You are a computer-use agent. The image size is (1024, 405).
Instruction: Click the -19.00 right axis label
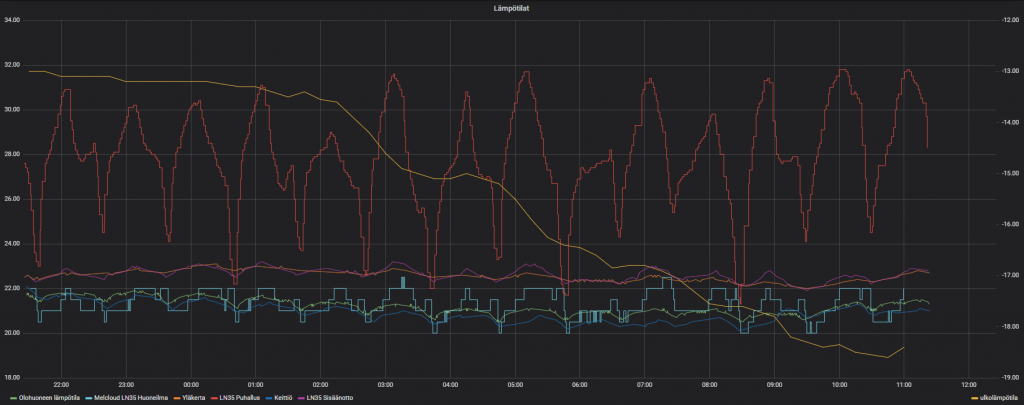pyautogui.click(x=1007, y=378)
